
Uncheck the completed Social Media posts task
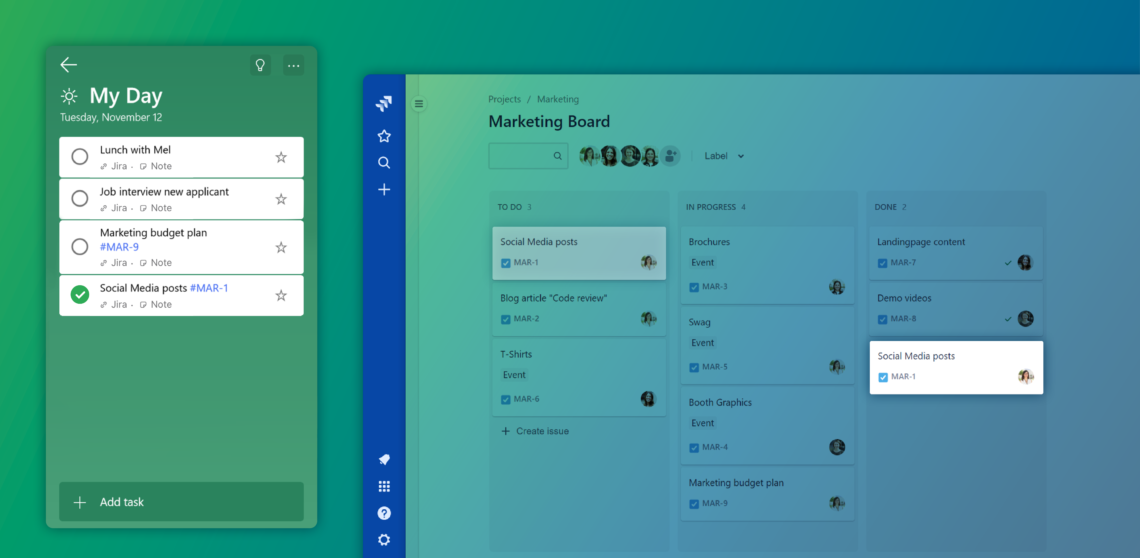pyautogui.click(x=80, y=295)
